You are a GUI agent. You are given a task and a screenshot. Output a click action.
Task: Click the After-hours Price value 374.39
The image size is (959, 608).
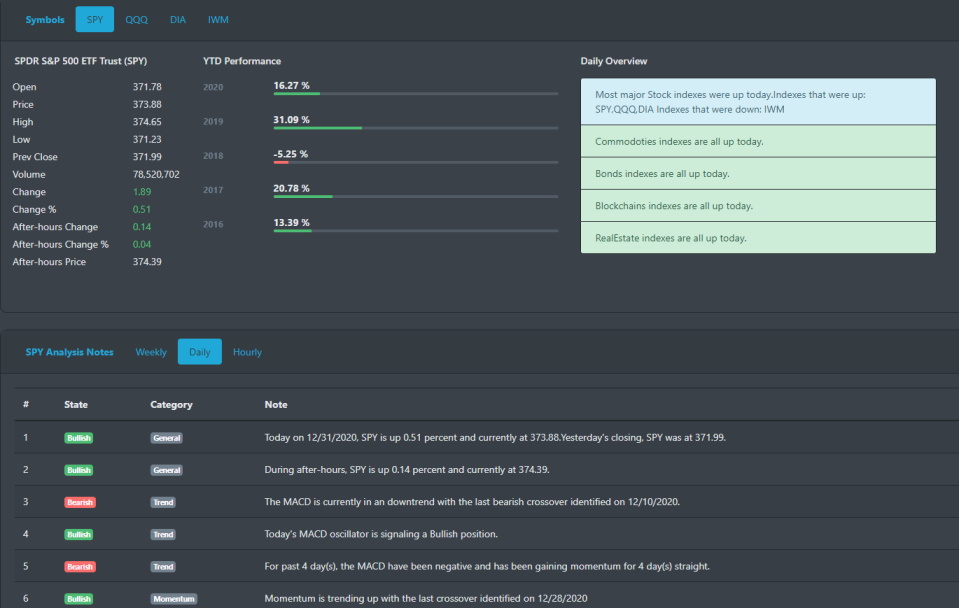click(147, 262)
